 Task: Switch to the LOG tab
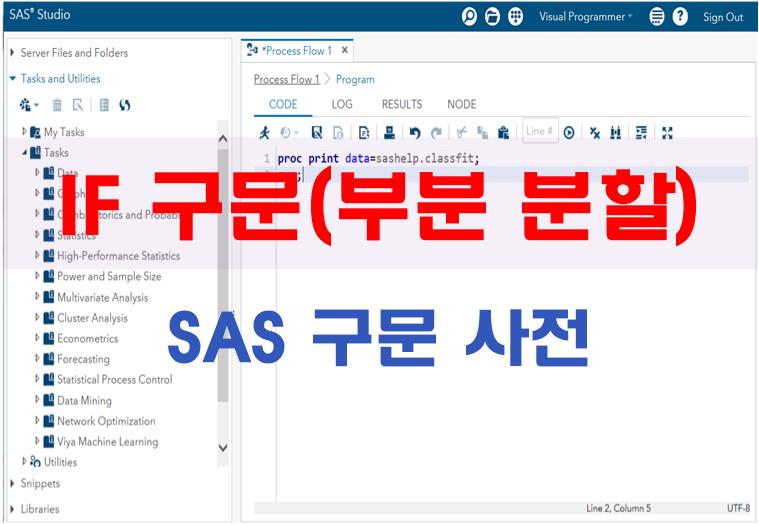[342, 104]
